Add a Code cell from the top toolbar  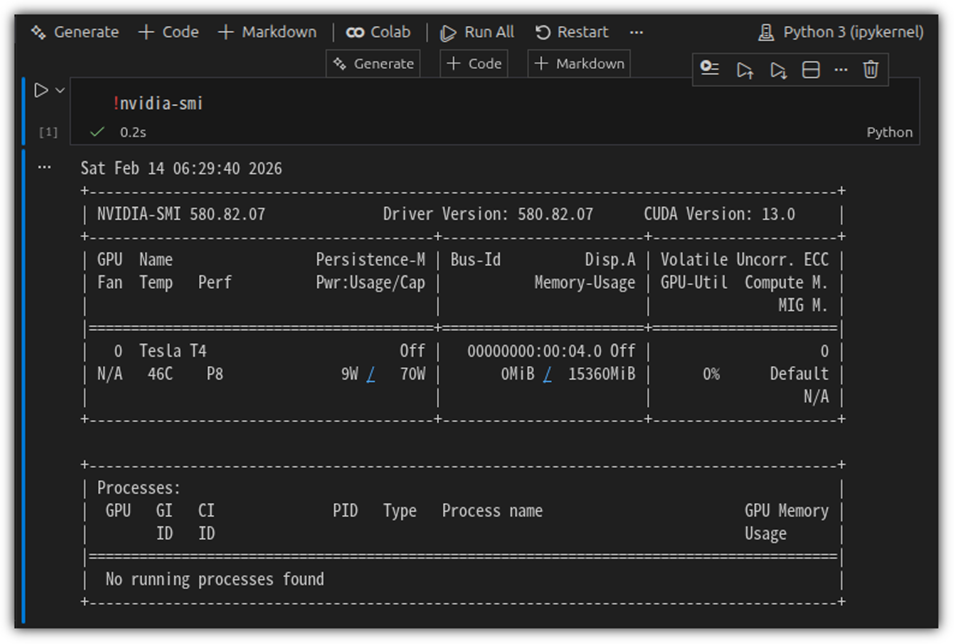pyautogui.click(x=169, y=32)
